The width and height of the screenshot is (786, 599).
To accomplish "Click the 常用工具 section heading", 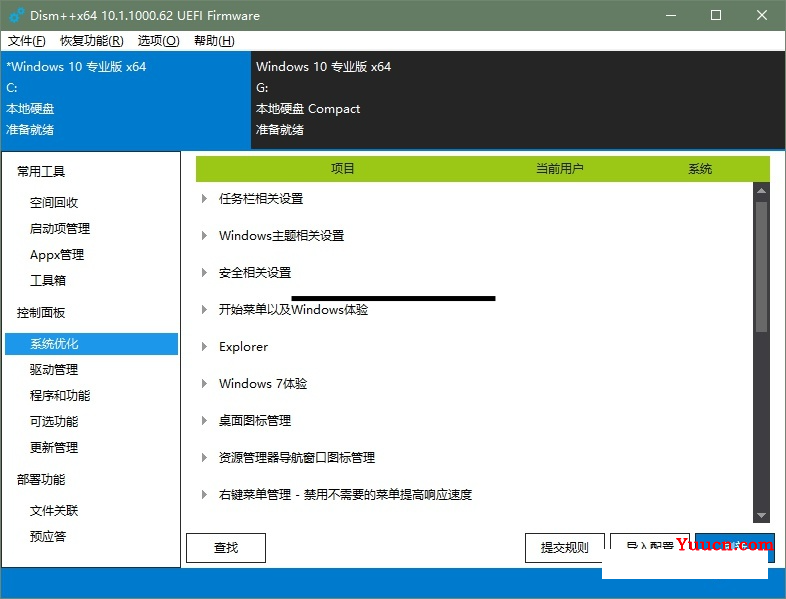I will pos(41,171).
